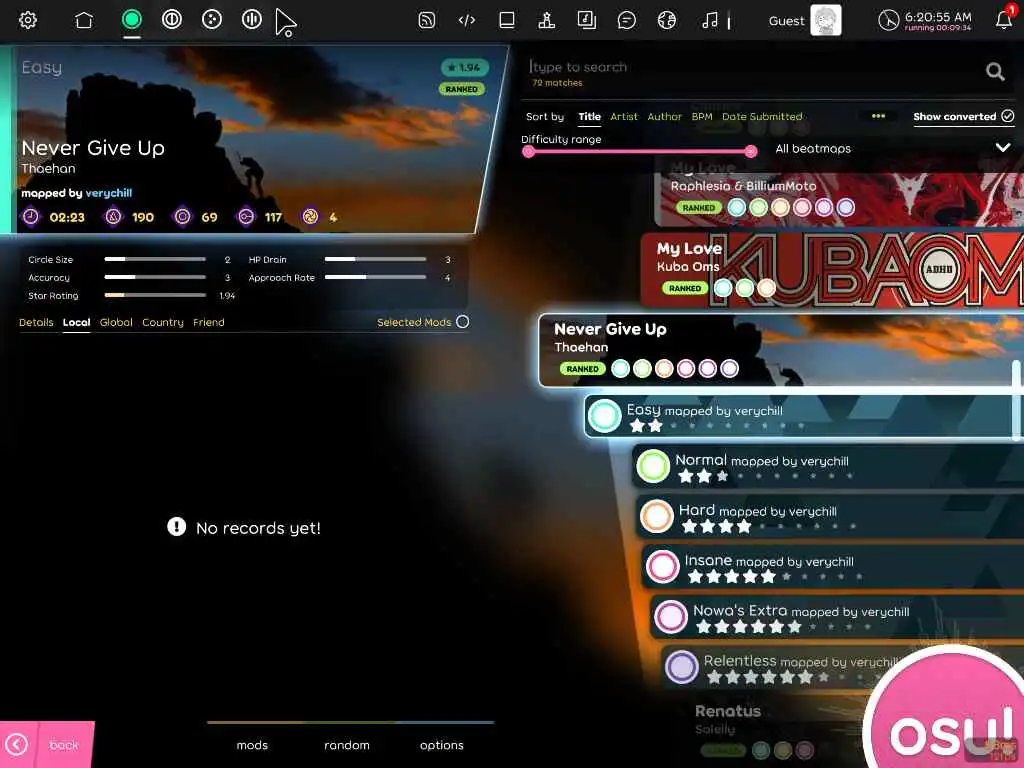Click the back button
This screenshot has width=1024, height=768.
click(x=47, y=744)
